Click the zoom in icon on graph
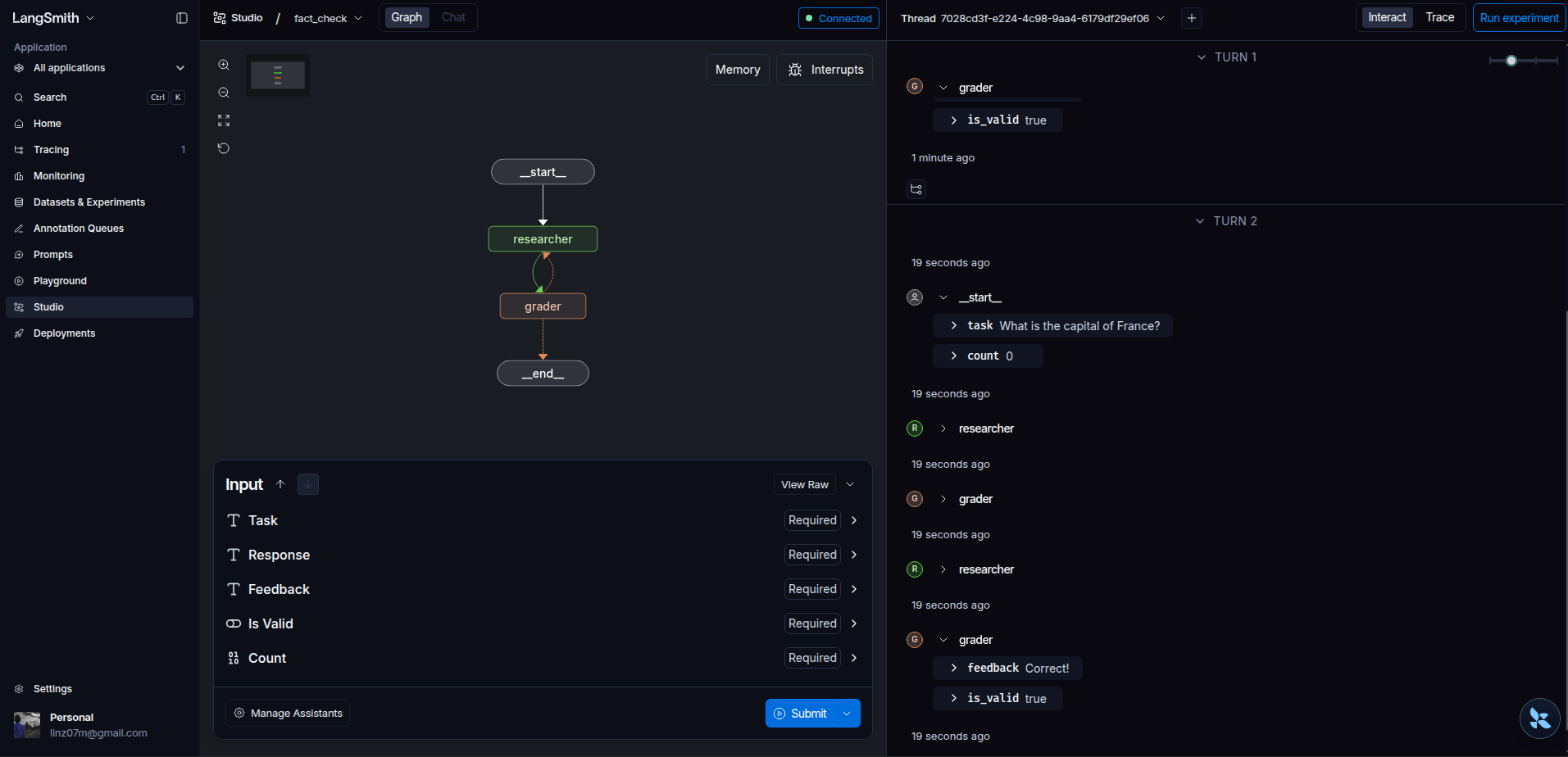Image resolution: width=1568 pixels, height=757 pixels. pos(224,65)
